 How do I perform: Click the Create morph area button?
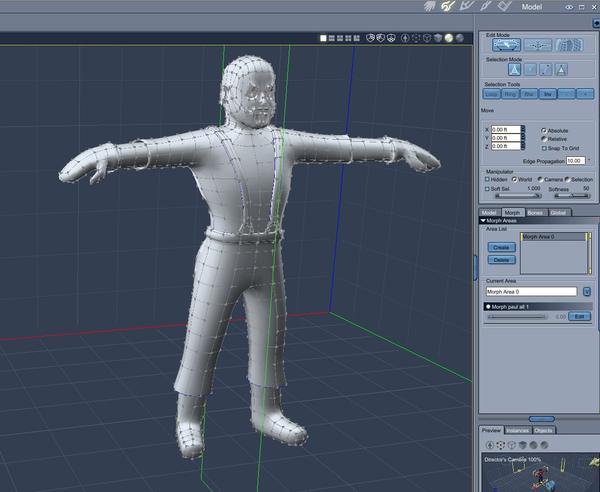(502, 248)
